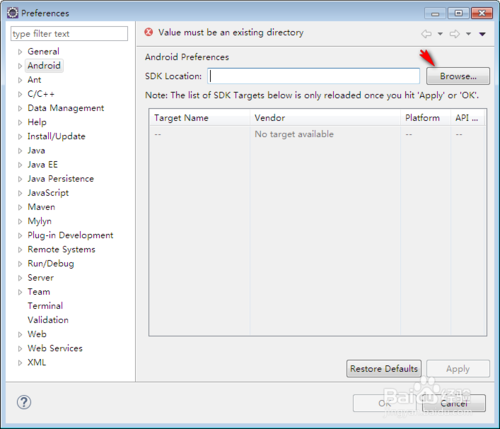This screenshot has width=500, height=429.
Task: Select Run/Debug category
Action: tap(51, 264)
